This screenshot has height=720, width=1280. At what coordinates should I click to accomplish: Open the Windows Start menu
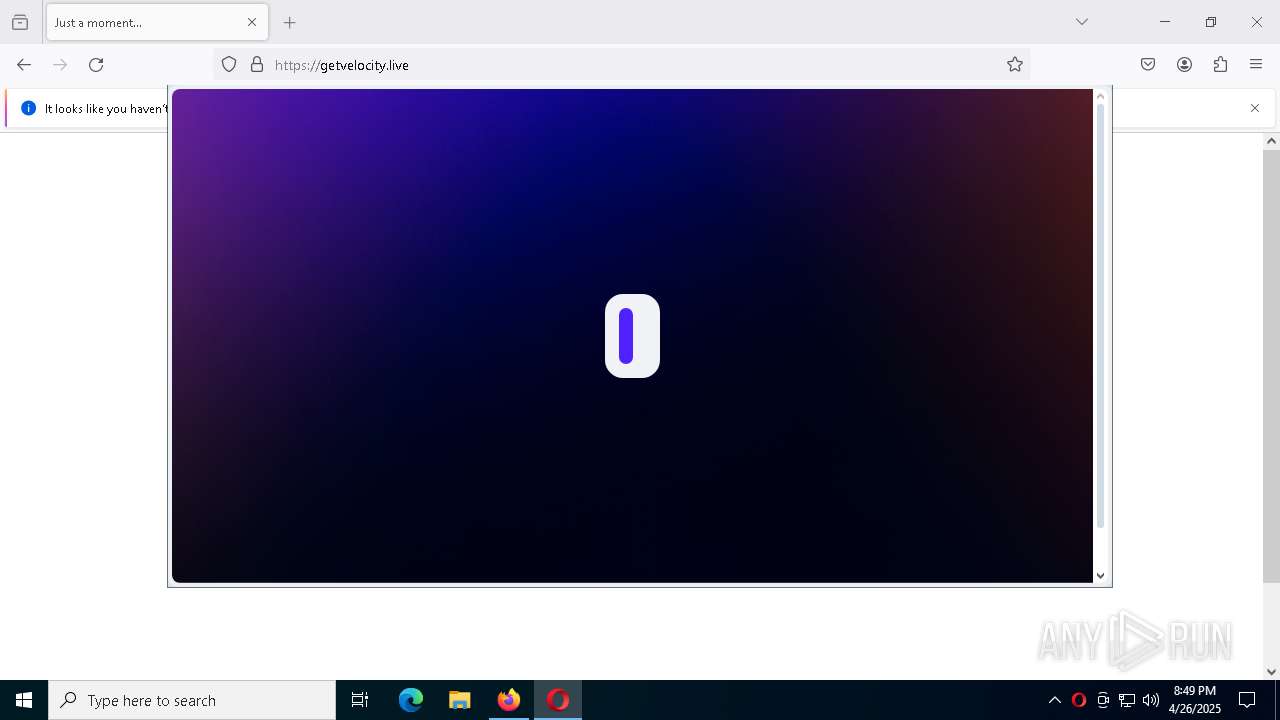24,700
